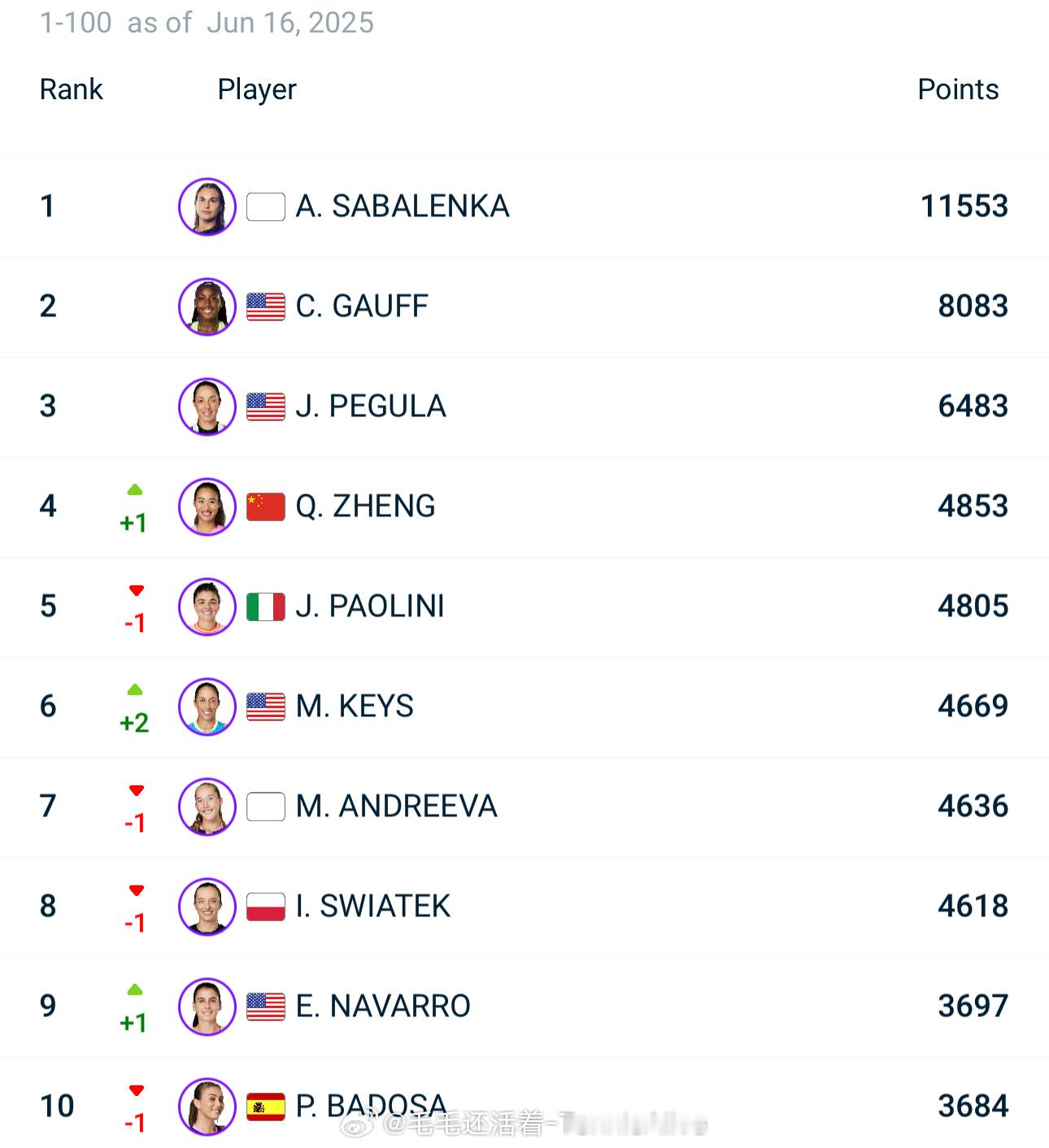The height and width of the screenshot is (1148, 1049).
Task: Tap E. Navarro's player avatar
Action: (207, 1007)
